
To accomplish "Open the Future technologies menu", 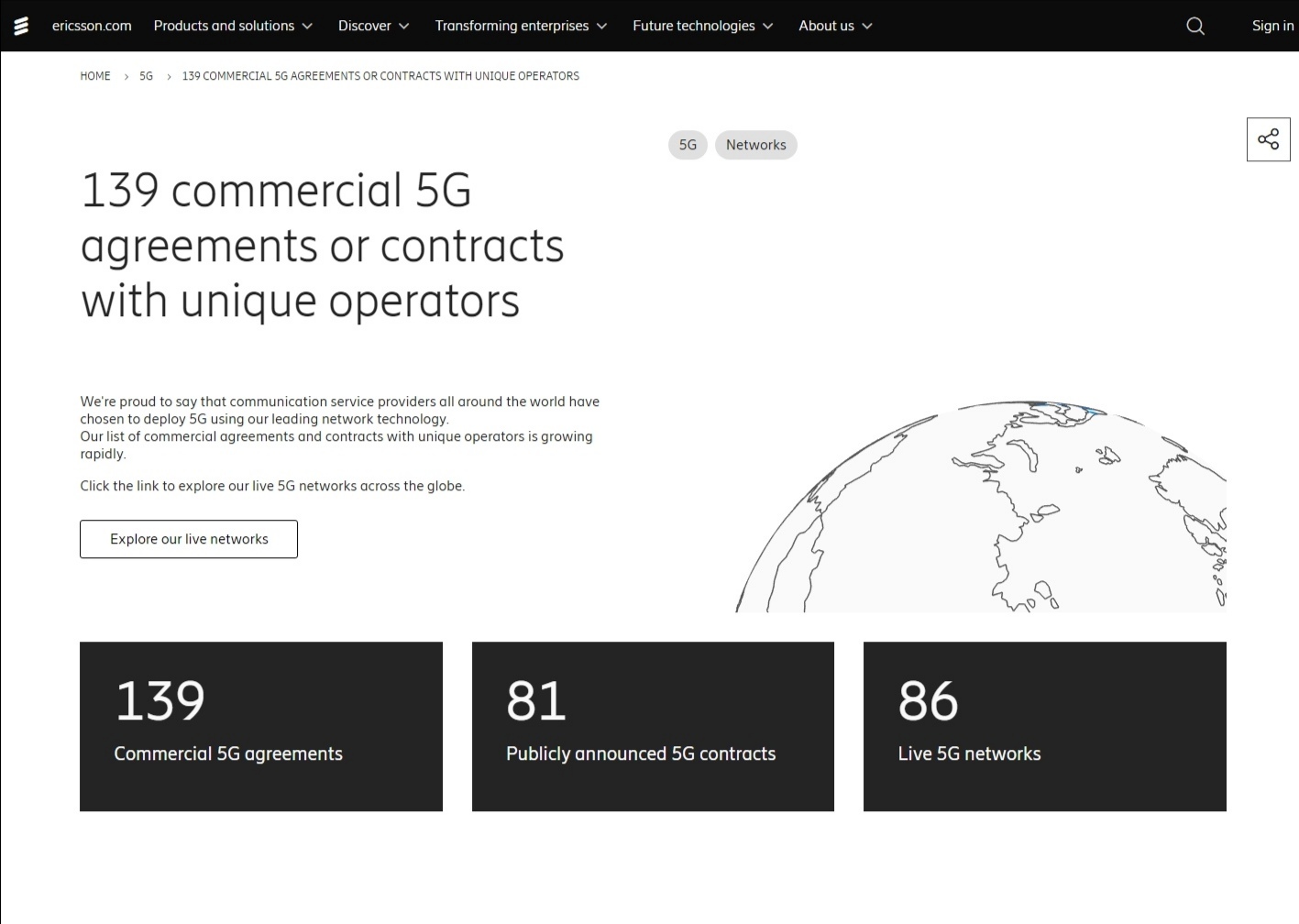I will [x=702, y=26].
